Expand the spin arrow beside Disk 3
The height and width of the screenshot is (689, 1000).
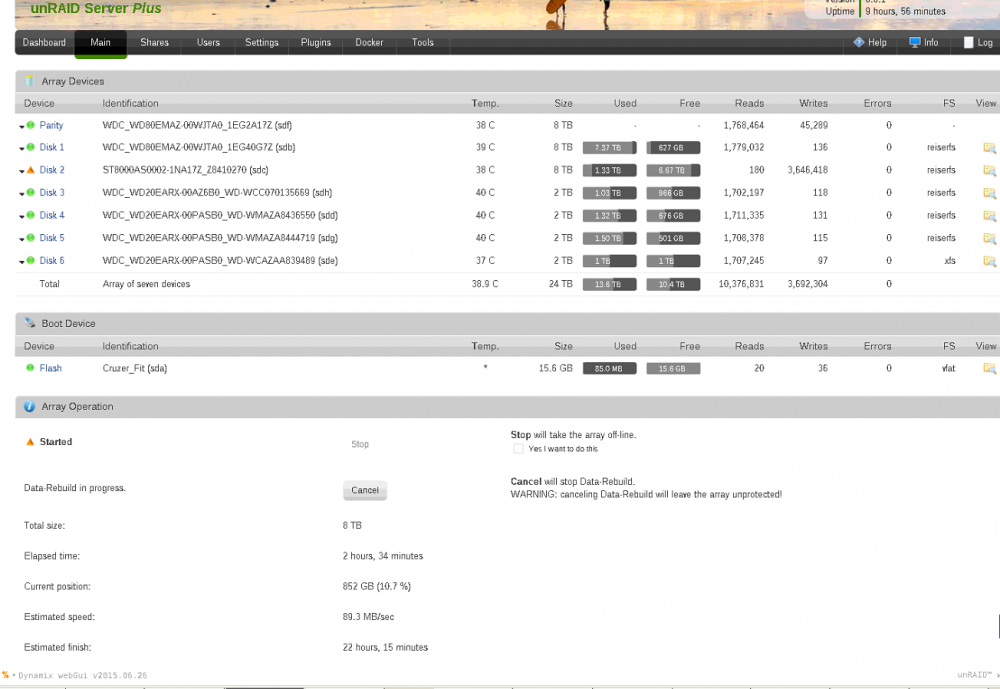click(x=22, y=195)
